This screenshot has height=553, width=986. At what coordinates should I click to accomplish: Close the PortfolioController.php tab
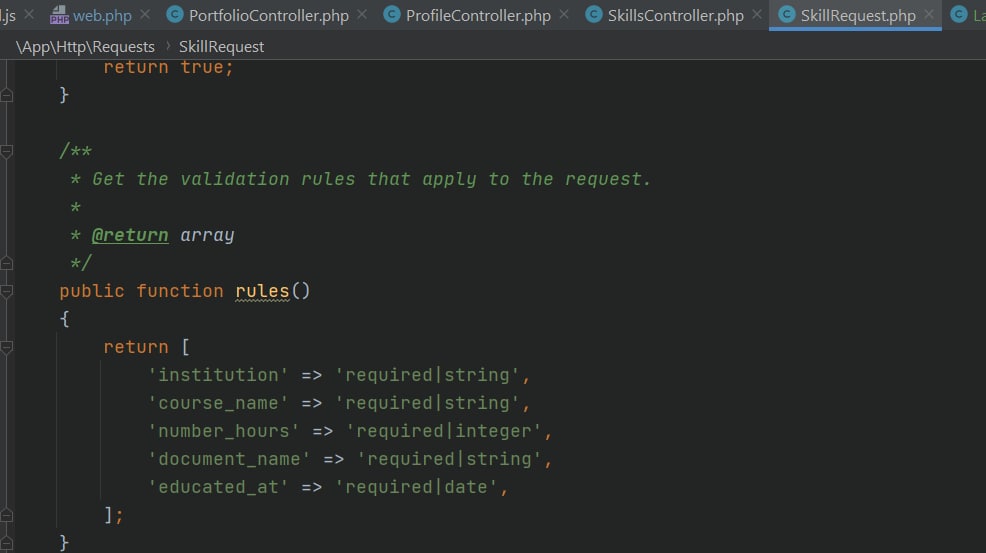tap(362, 14)
